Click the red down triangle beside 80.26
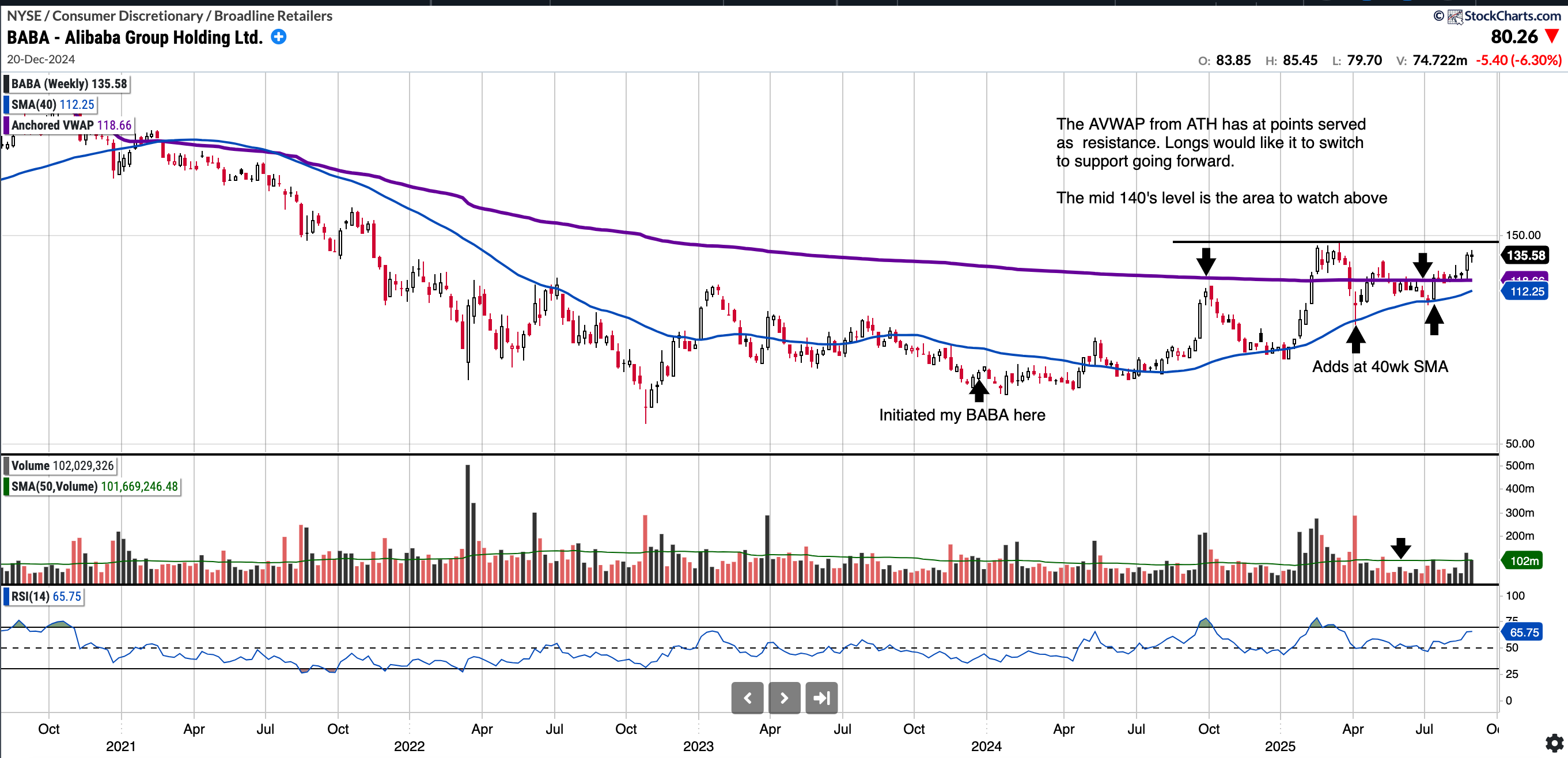 (1553, 36)
